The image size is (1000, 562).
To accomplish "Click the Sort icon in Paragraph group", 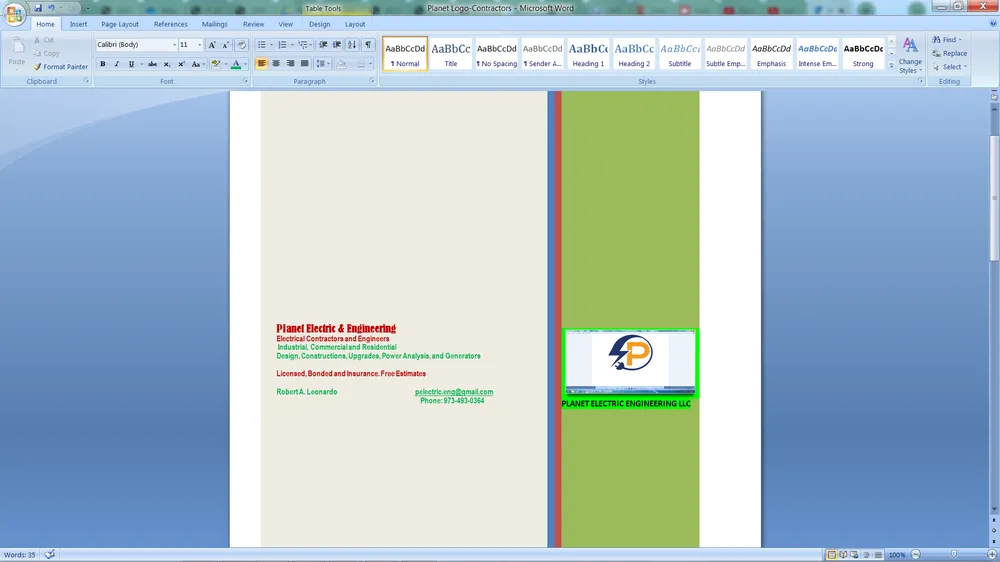I will click(x=352, y=45).
